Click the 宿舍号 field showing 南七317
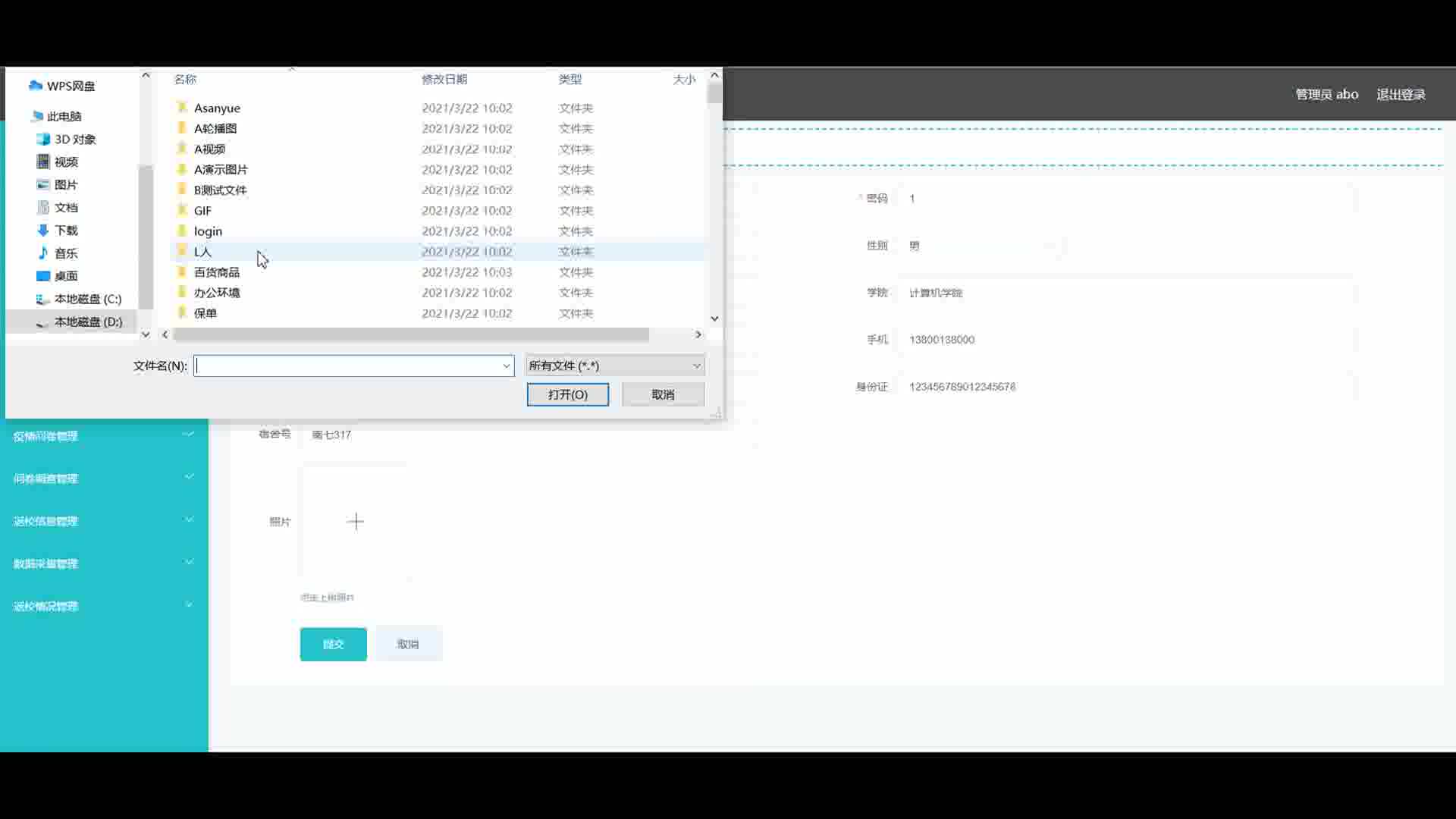 click(x=527, y=435)
